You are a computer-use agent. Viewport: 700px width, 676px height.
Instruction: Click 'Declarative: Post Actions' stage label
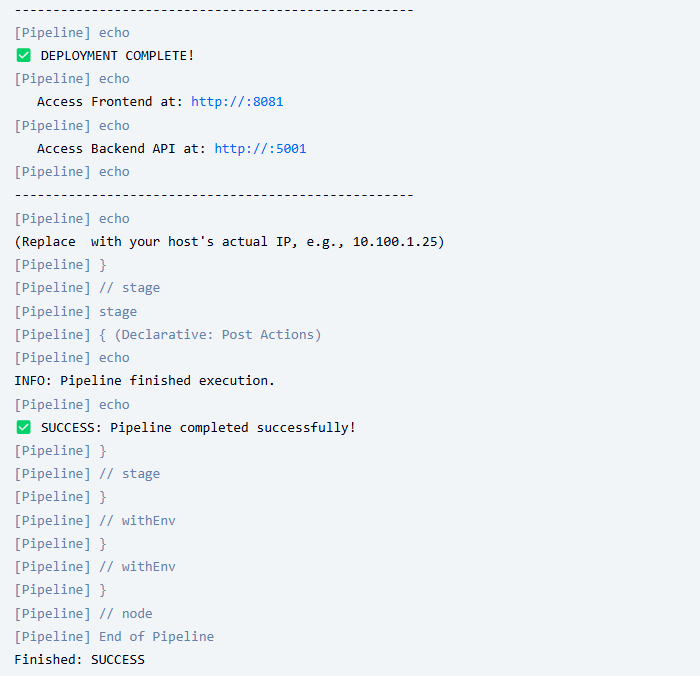(218, 335)
